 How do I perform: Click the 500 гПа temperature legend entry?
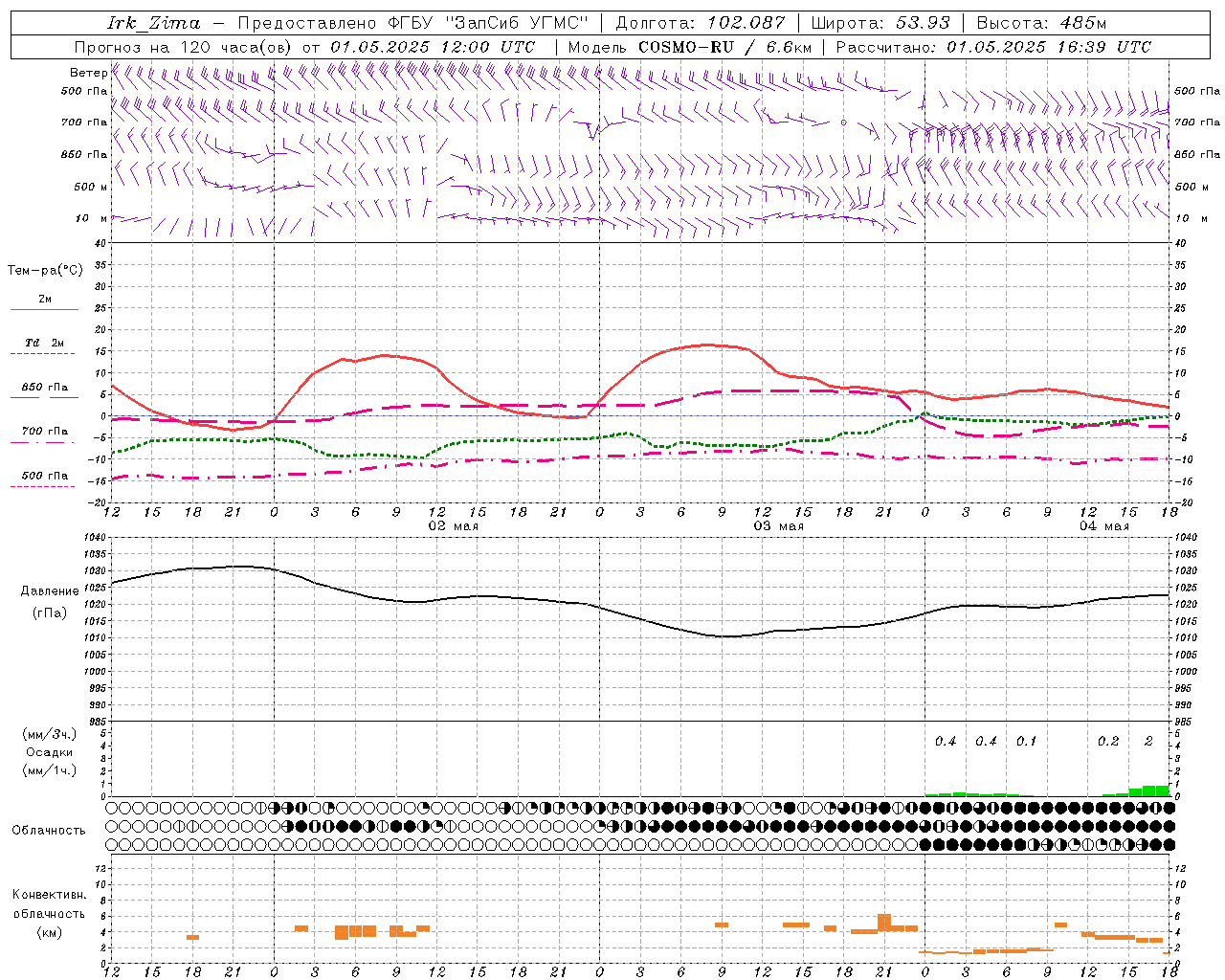pyautogui.click(x=45, y=476)
